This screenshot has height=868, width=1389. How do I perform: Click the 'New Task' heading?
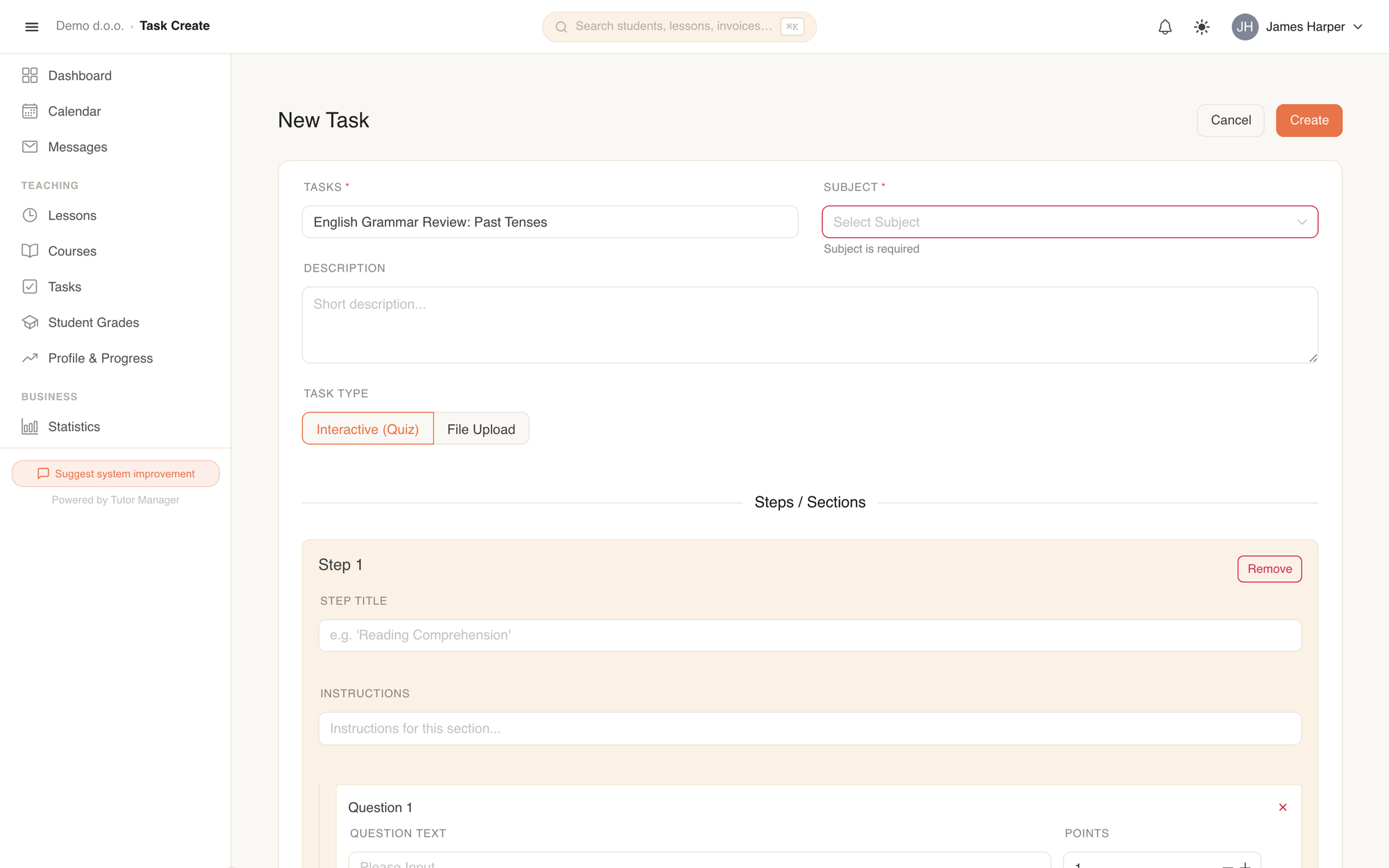tap(324, 120)
